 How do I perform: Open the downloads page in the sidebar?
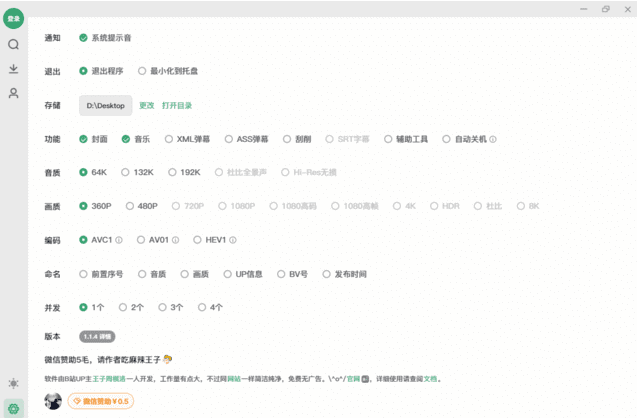[x=13, y=69]
